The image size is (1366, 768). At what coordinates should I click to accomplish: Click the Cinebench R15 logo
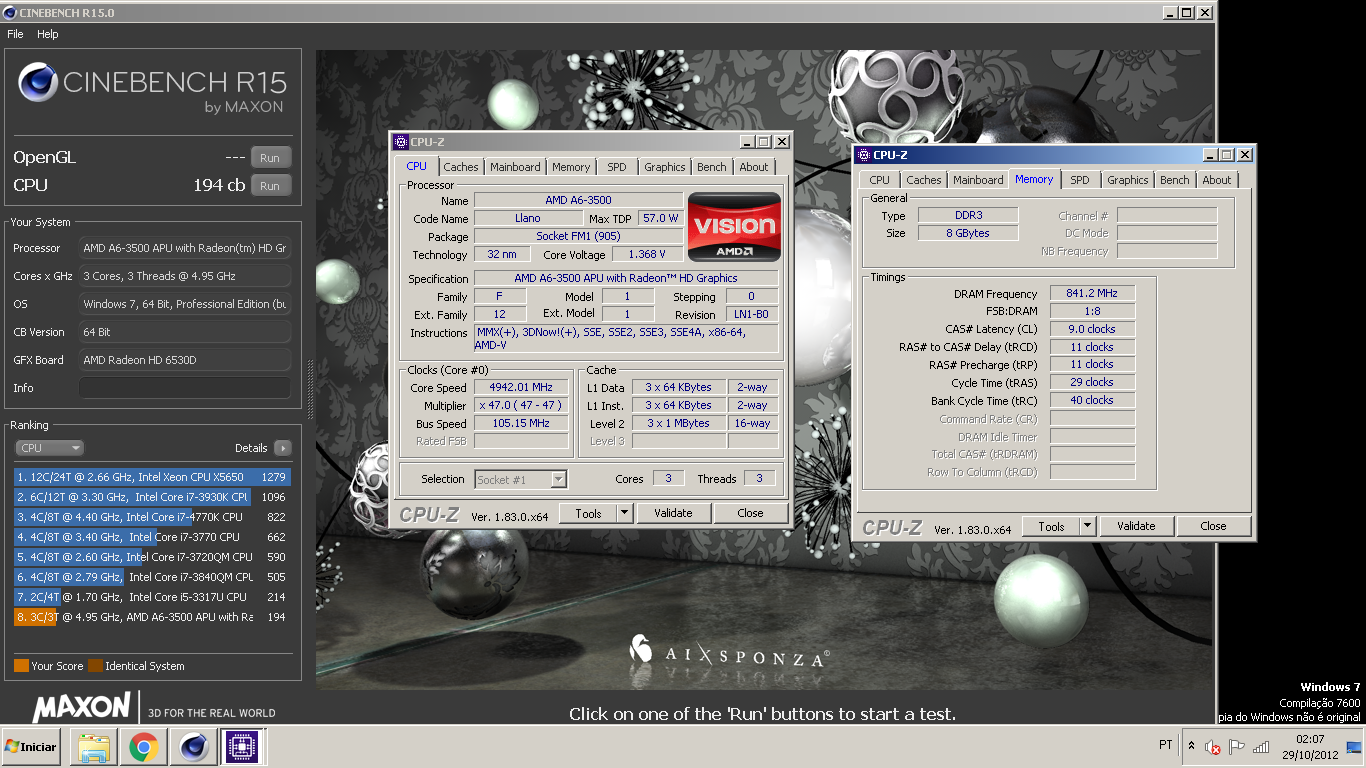152,88
